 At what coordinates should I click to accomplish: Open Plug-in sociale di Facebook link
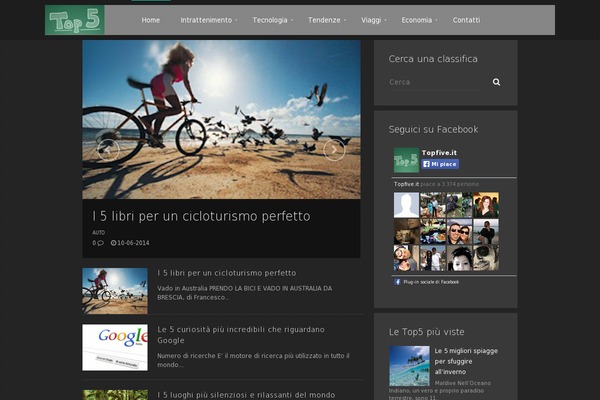click(431, 282)
